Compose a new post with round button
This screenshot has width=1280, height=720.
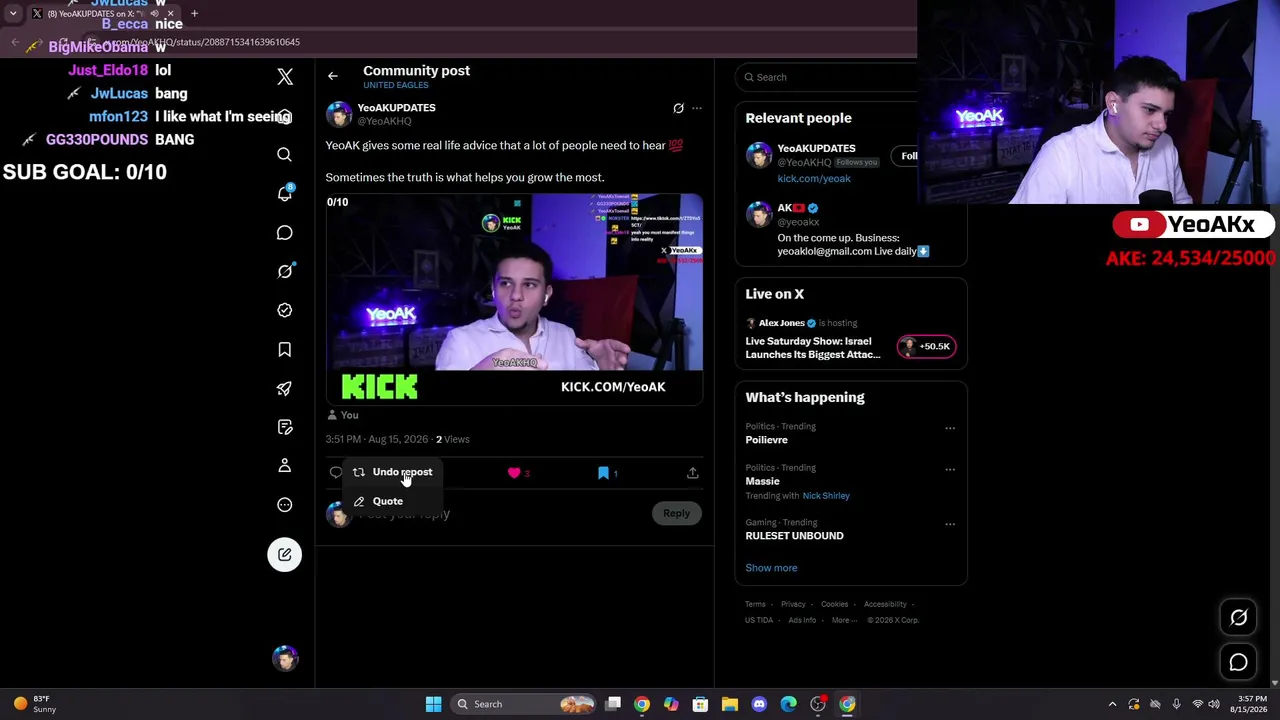285,555
